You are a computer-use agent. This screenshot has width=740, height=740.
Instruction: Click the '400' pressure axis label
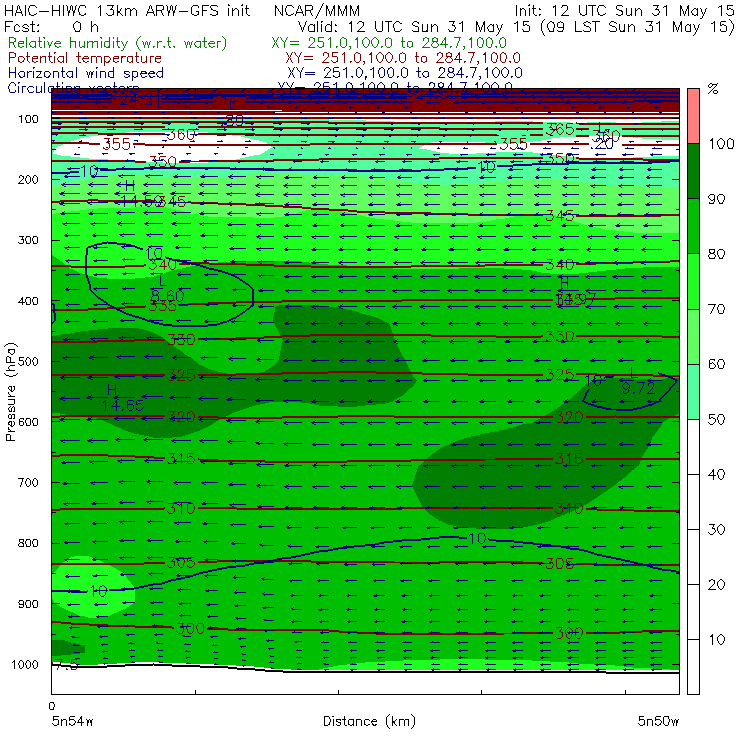coord(29,301)
